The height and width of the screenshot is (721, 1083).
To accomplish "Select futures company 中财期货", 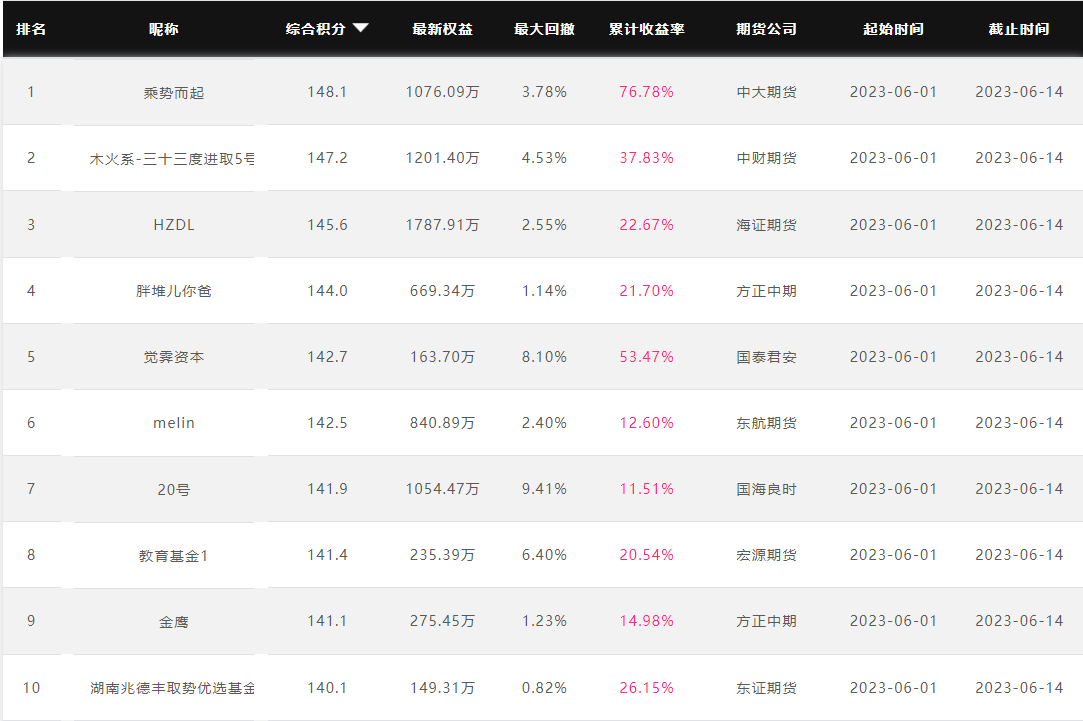I will click(x=767, y=158).
